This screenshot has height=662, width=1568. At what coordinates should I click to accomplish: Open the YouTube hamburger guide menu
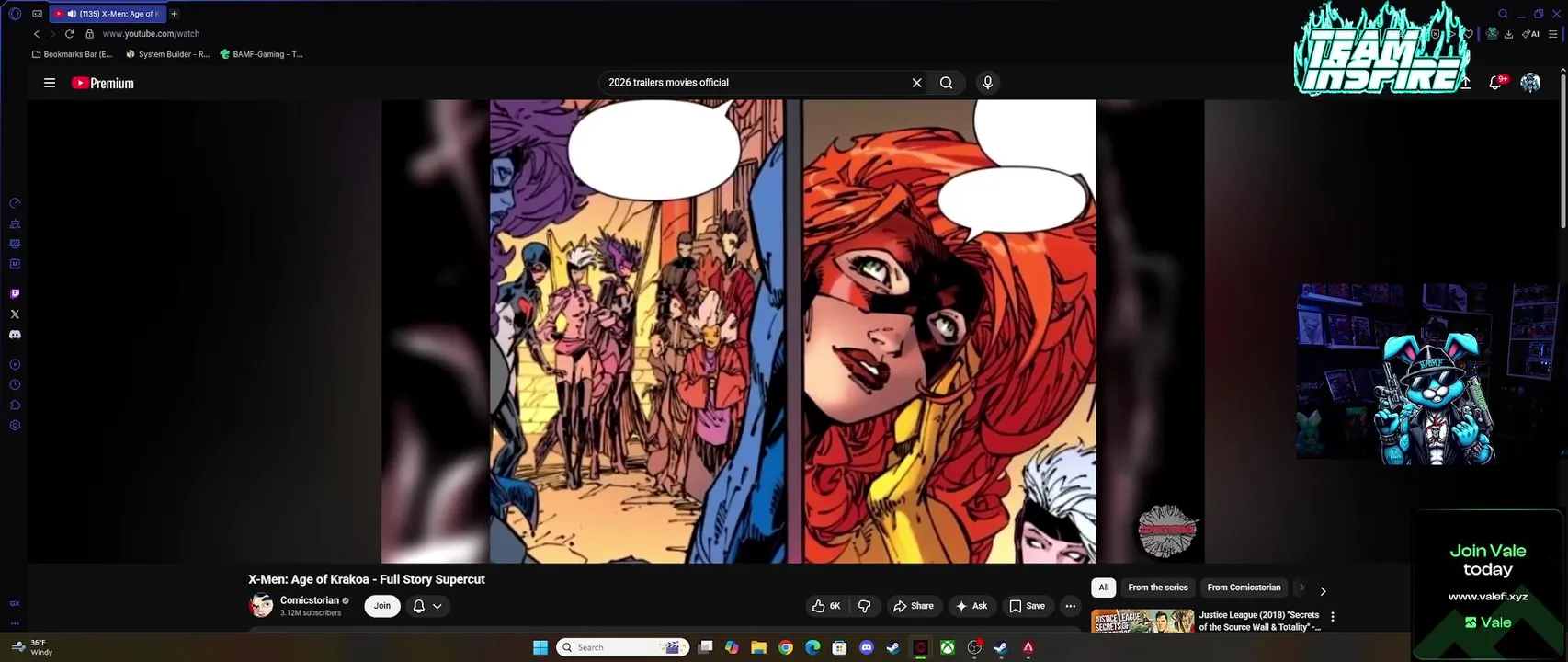pyautogui.click(x=50, y=83)
